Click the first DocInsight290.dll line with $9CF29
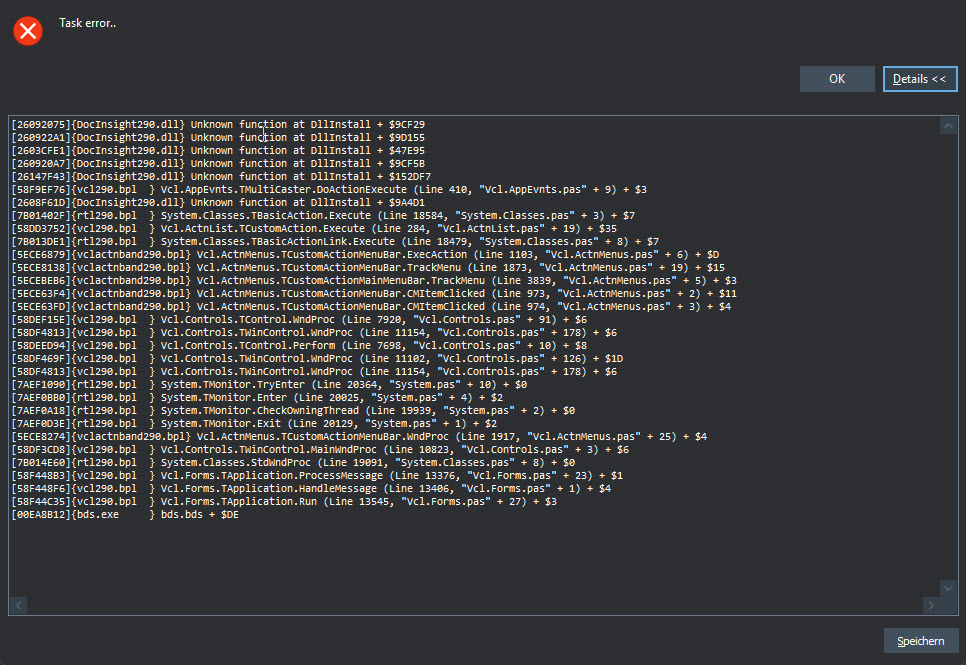Image resolution: width=966 pixels, height=665 pixels. [218, 124]
